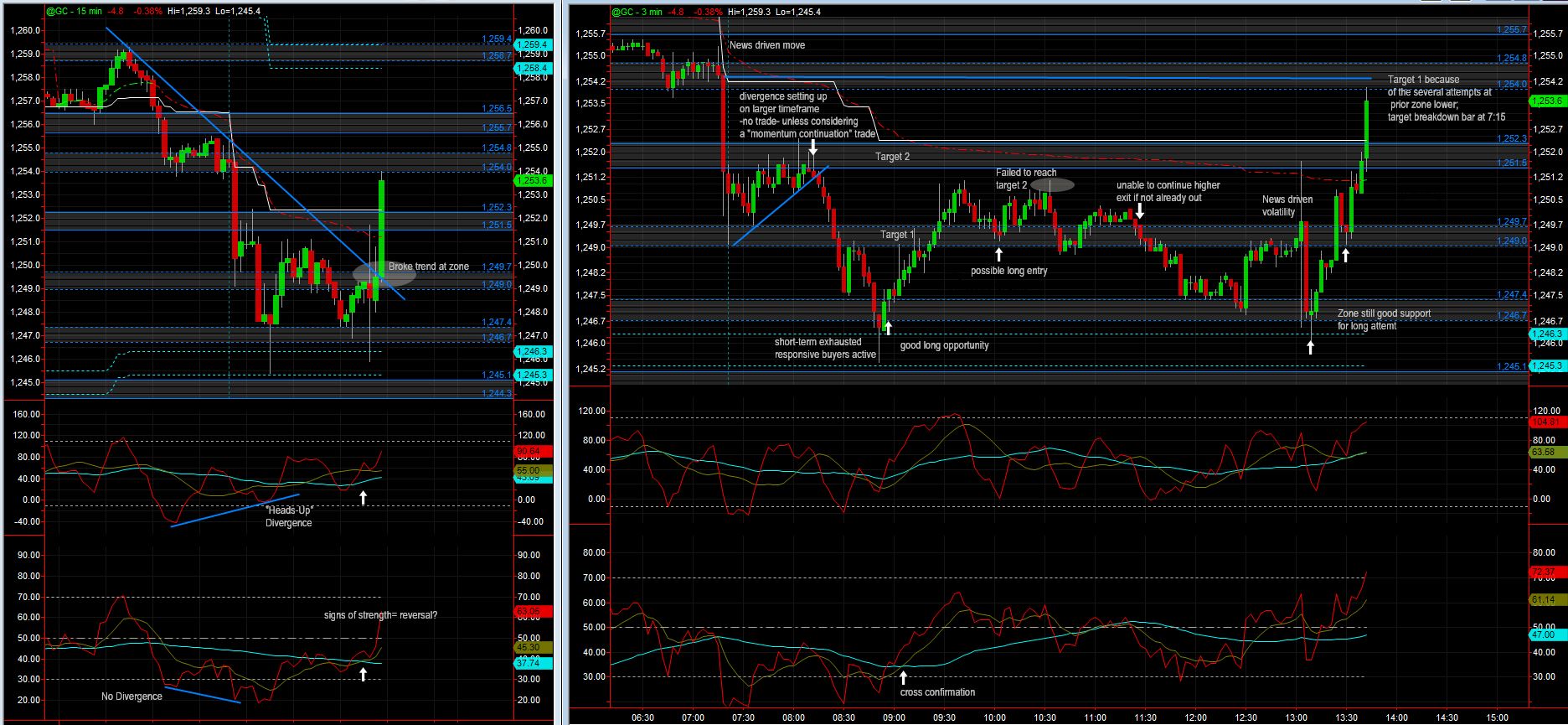The image size is (1568, 725).
Task: Select the "@GC - 3 min" chart title
Action: pos(636,12)
